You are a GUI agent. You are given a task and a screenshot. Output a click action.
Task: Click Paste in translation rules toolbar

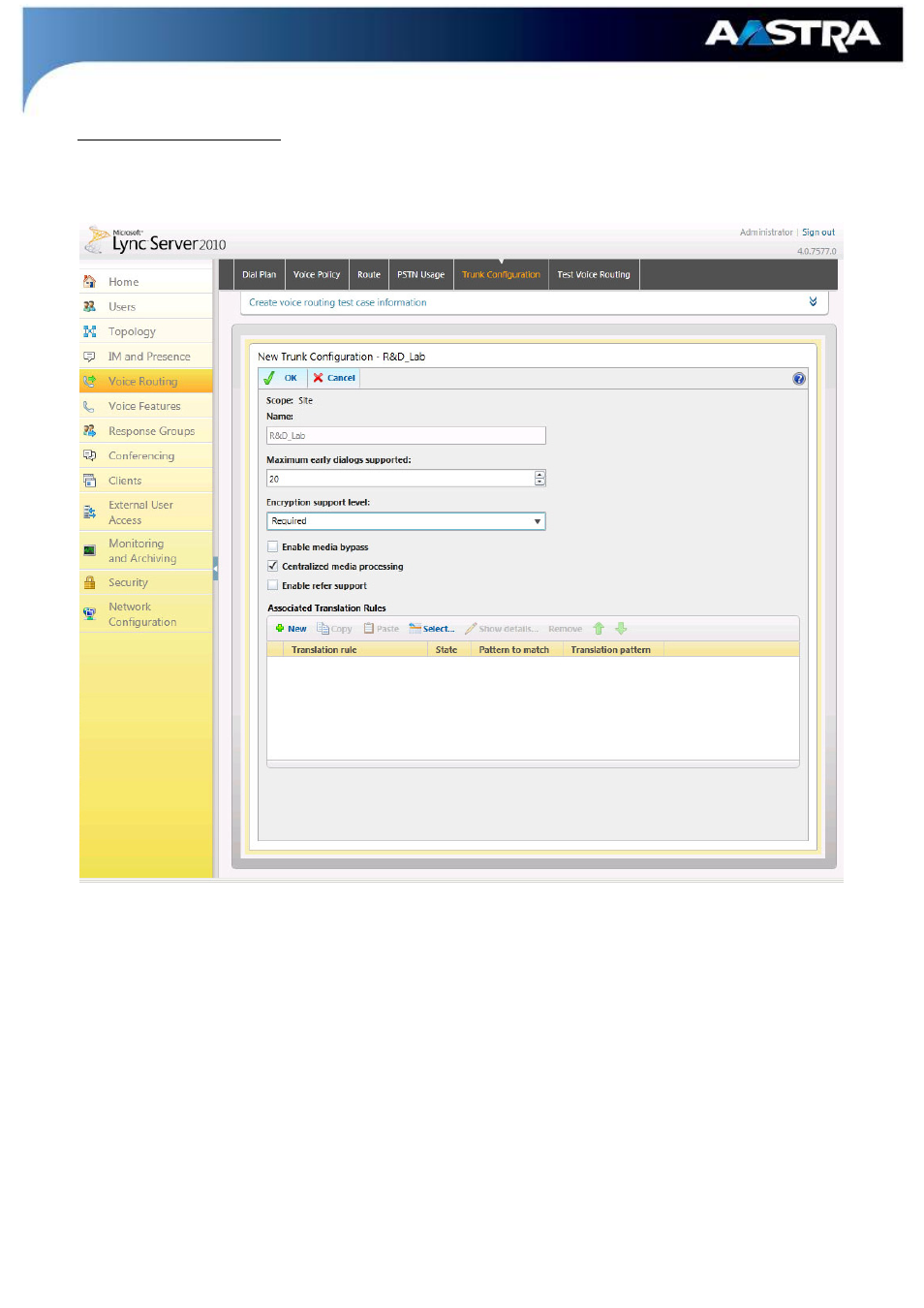point(381,629)
